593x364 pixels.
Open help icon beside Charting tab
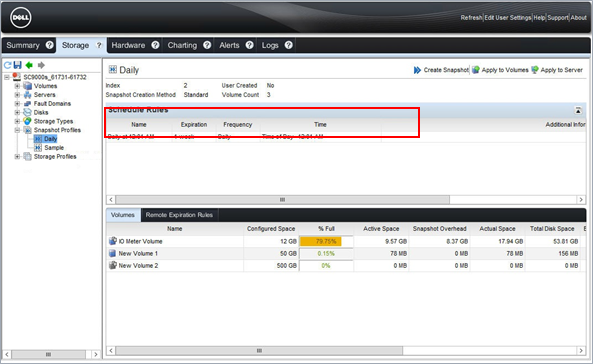207,45
